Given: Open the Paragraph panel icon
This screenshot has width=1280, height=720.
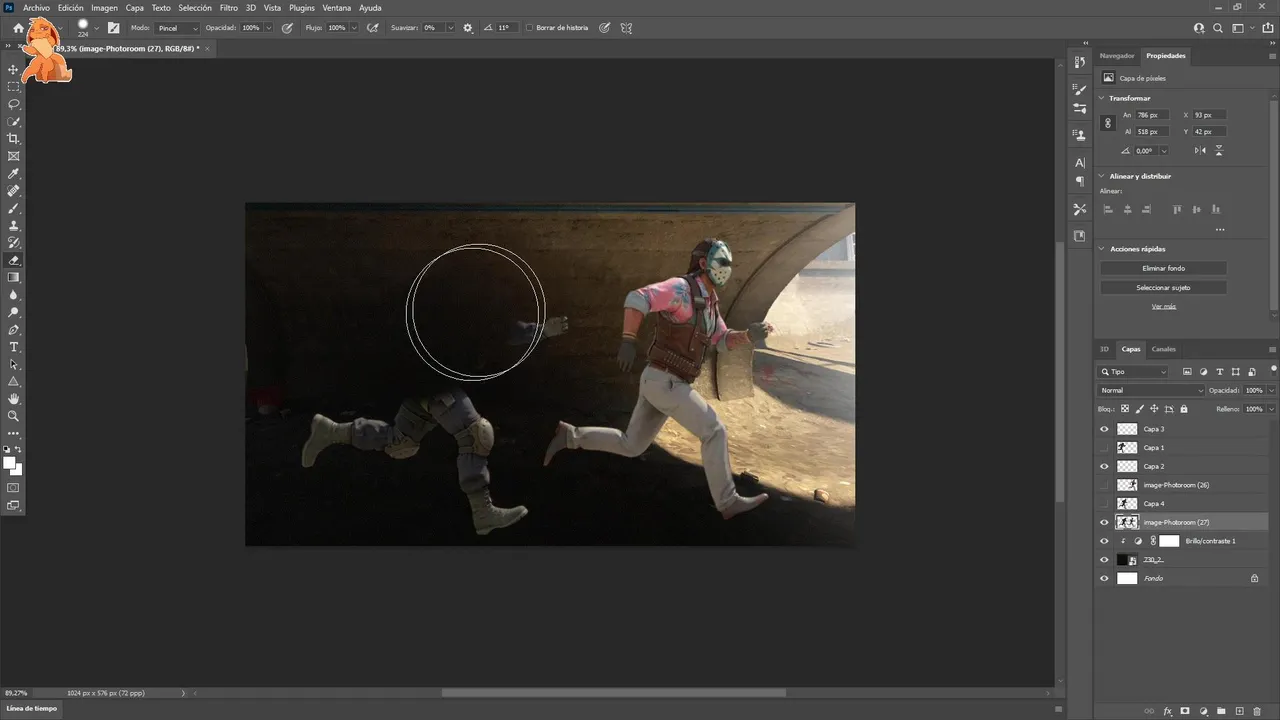Looking at the screenshot, I should click(x=1080, y=181).
